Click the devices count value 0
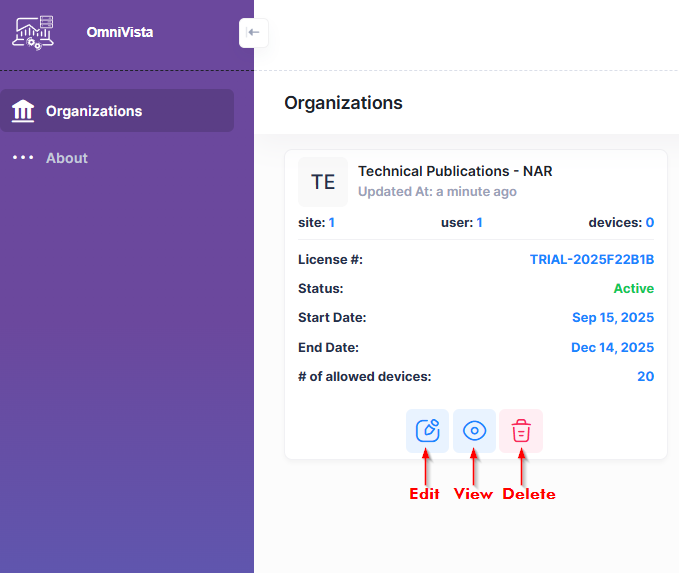679x573 pixels. pos(649,222)
